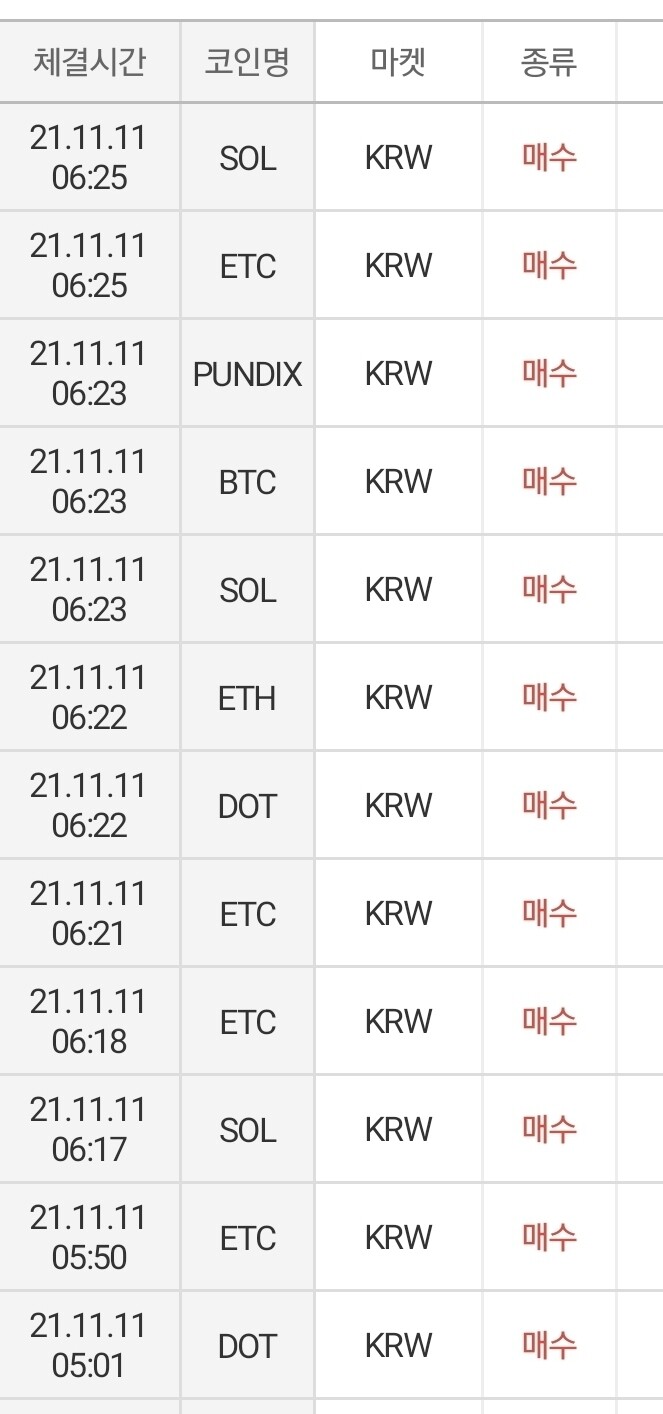Select the BTC trade at 06:23
Screen dimensions: 663x1414
pos(246,481)
